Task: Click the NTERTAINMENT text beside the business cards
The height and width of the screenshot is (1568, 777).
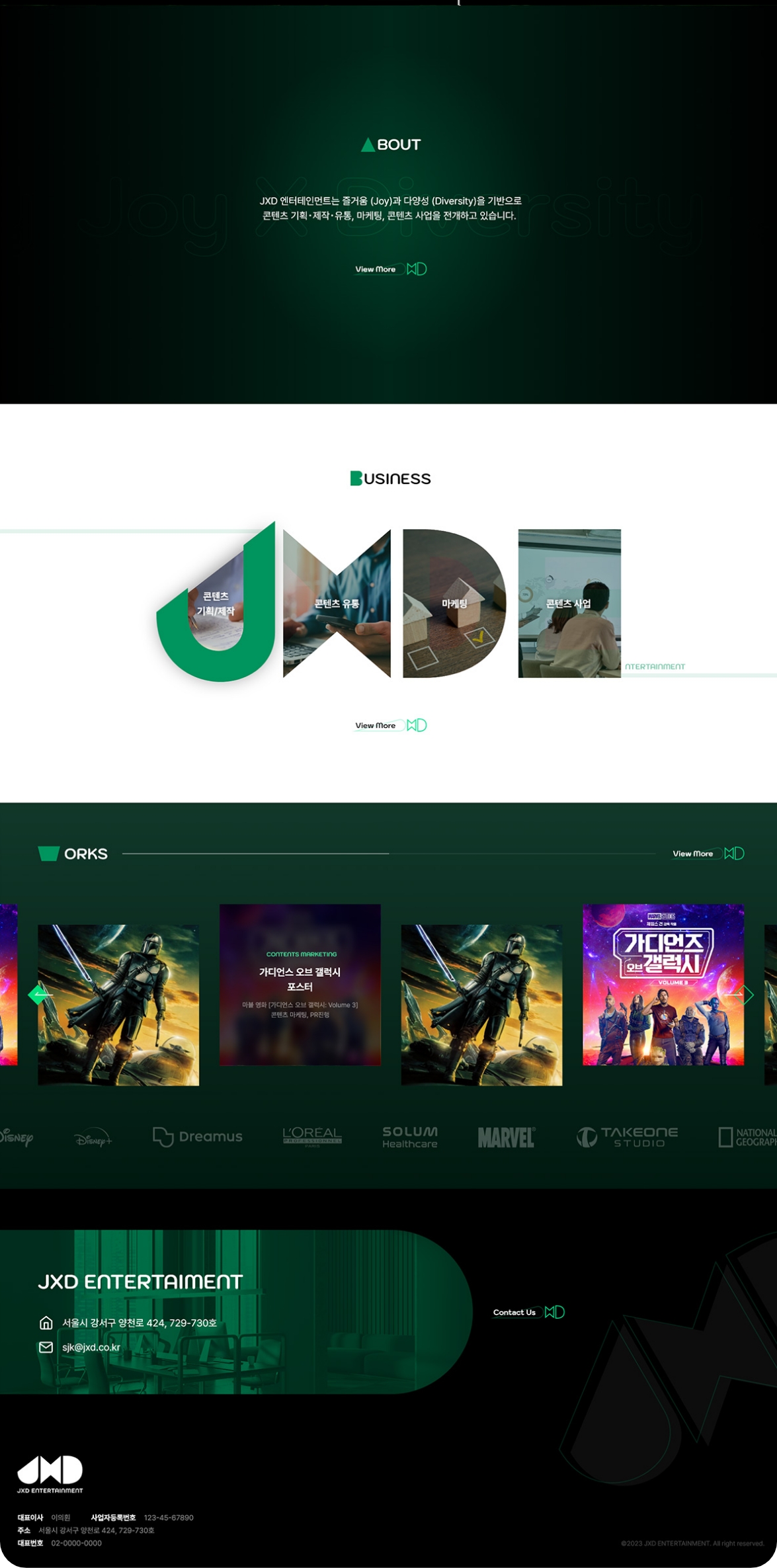Action: [655, 667]
